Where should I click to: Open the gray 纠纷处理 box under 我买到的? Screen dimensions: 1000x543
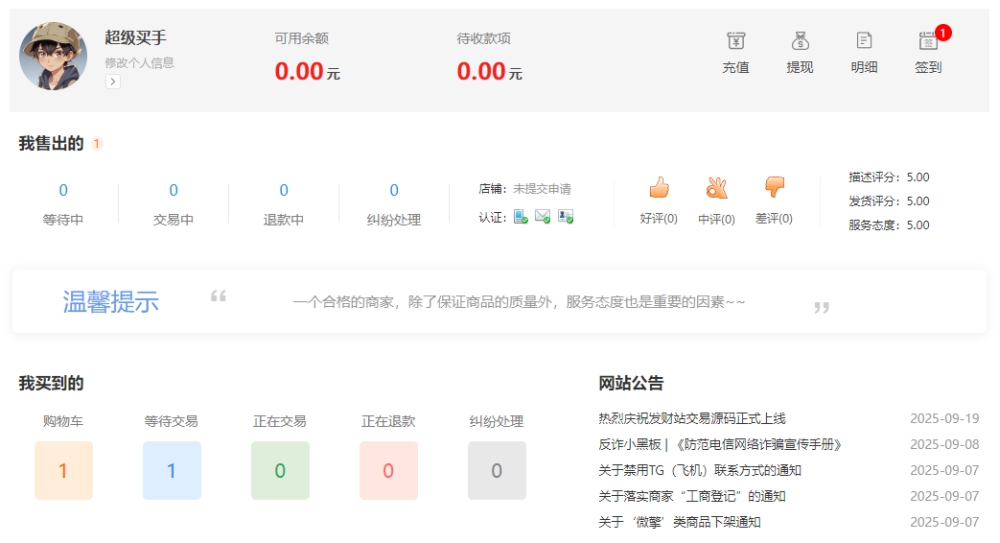pos(497,470)
